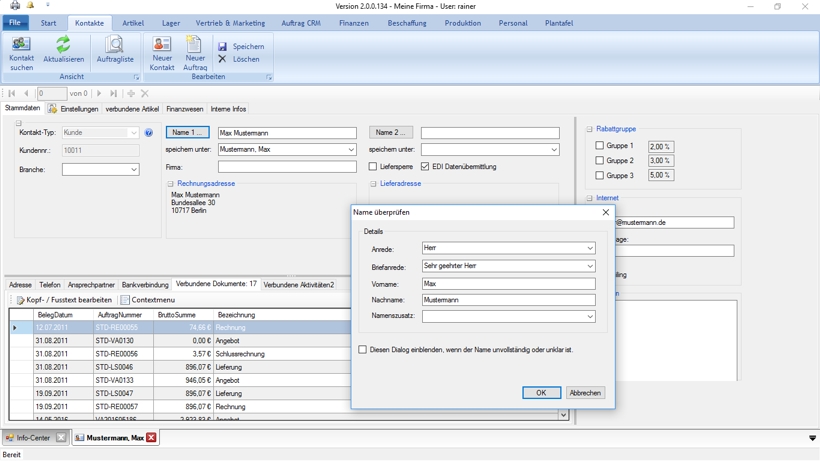The image size is (820, 461).
Task: Click the print icon in title bar
Action: click(15, 6)
